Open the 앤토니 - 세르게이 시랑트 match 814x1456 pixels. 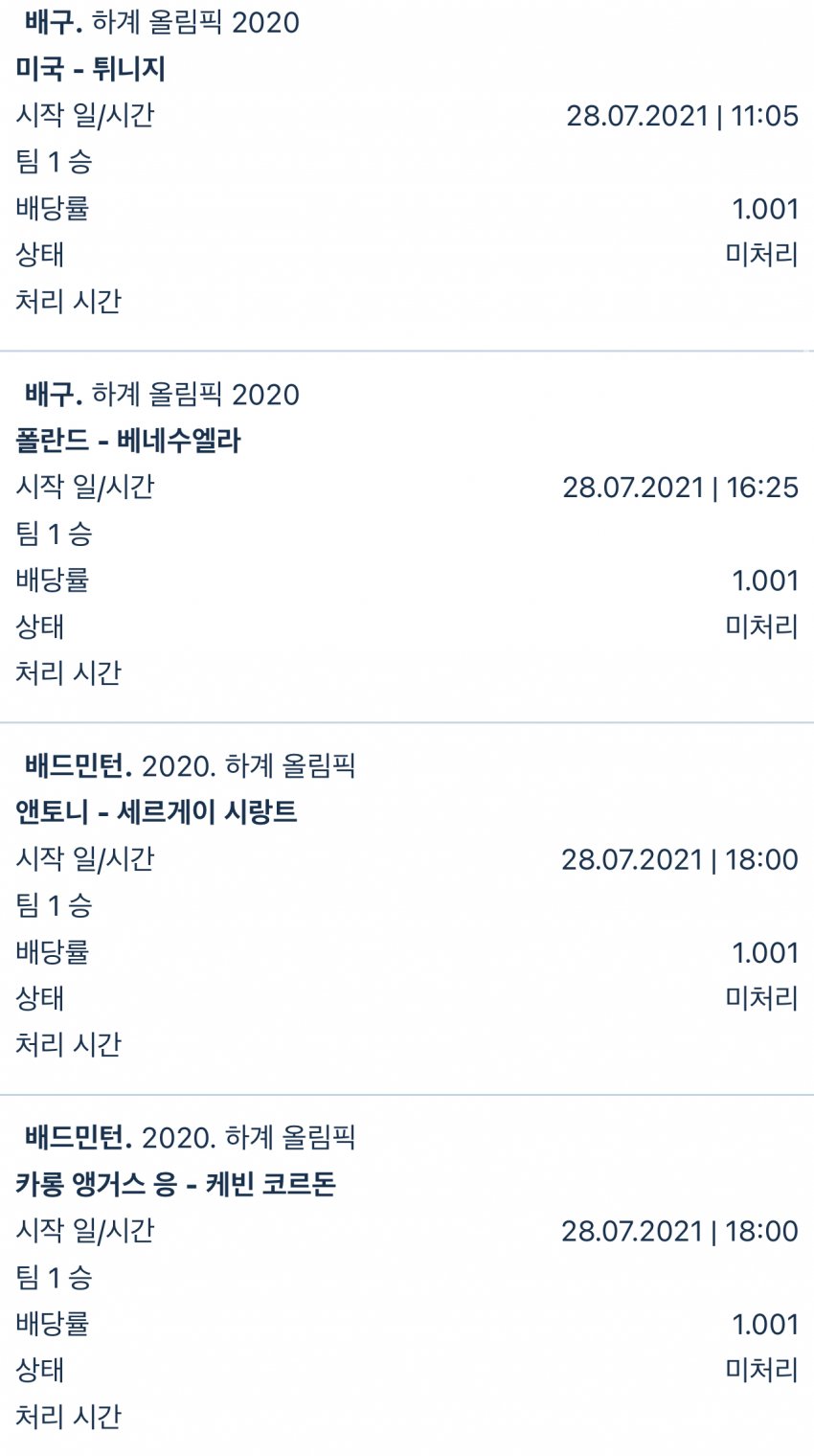[156, 812]
